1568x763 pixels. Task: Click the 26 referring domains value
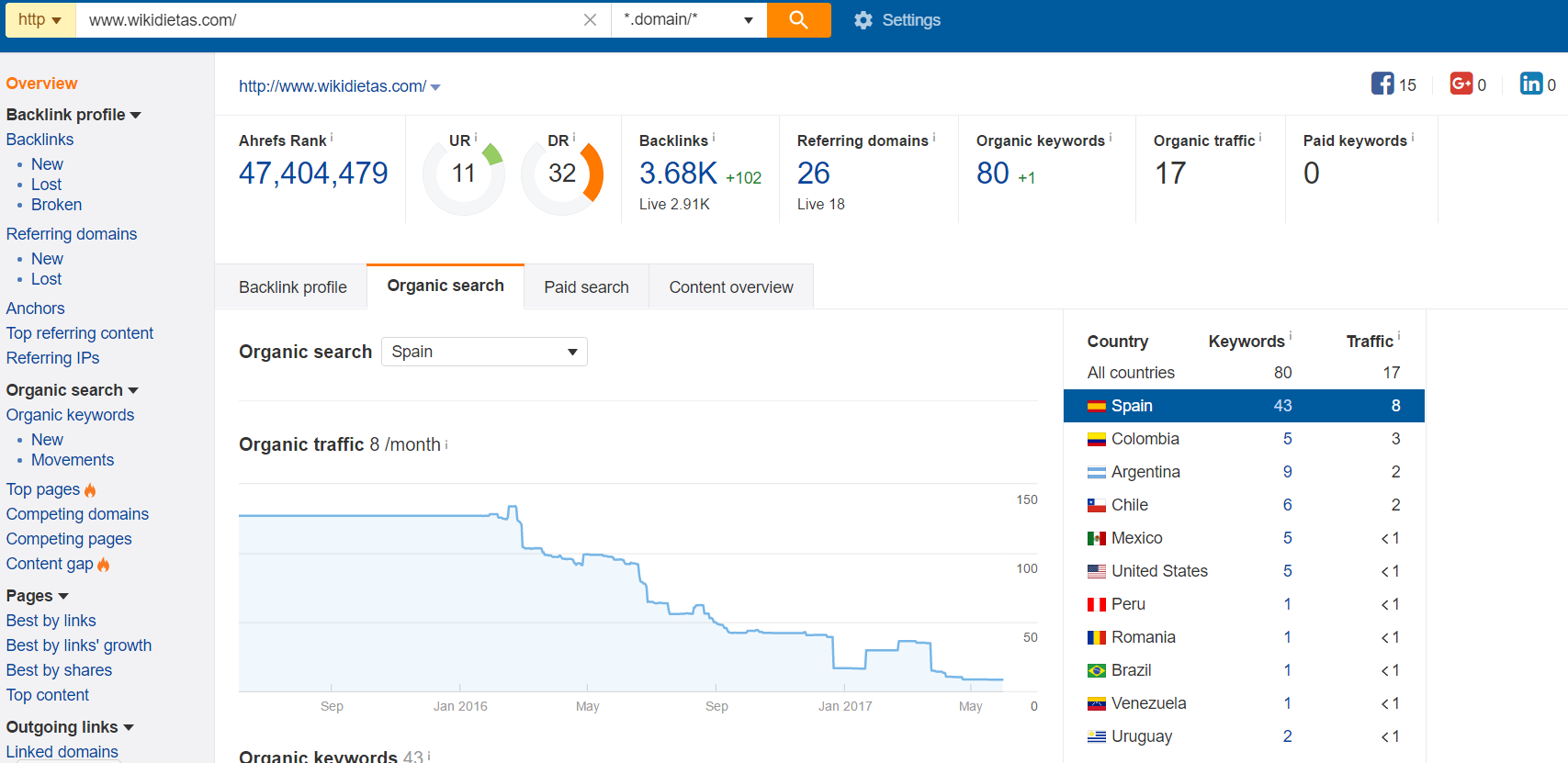[x=814, y=174]
